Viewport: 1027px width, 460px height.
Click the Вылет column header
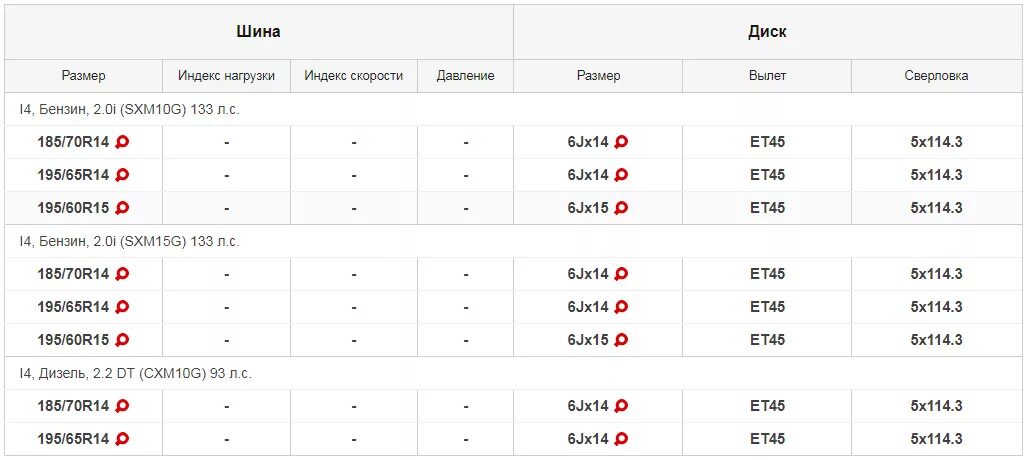point(767,76)
